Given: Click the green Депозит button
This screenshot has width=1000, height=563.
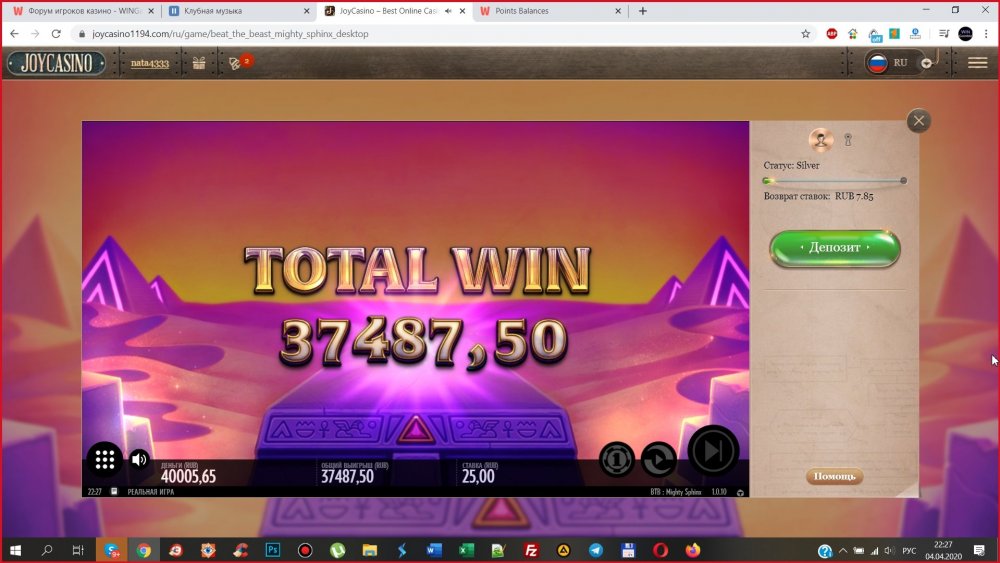Looking at the screenshot, I should pyautogui.click(x=834, y=247).
